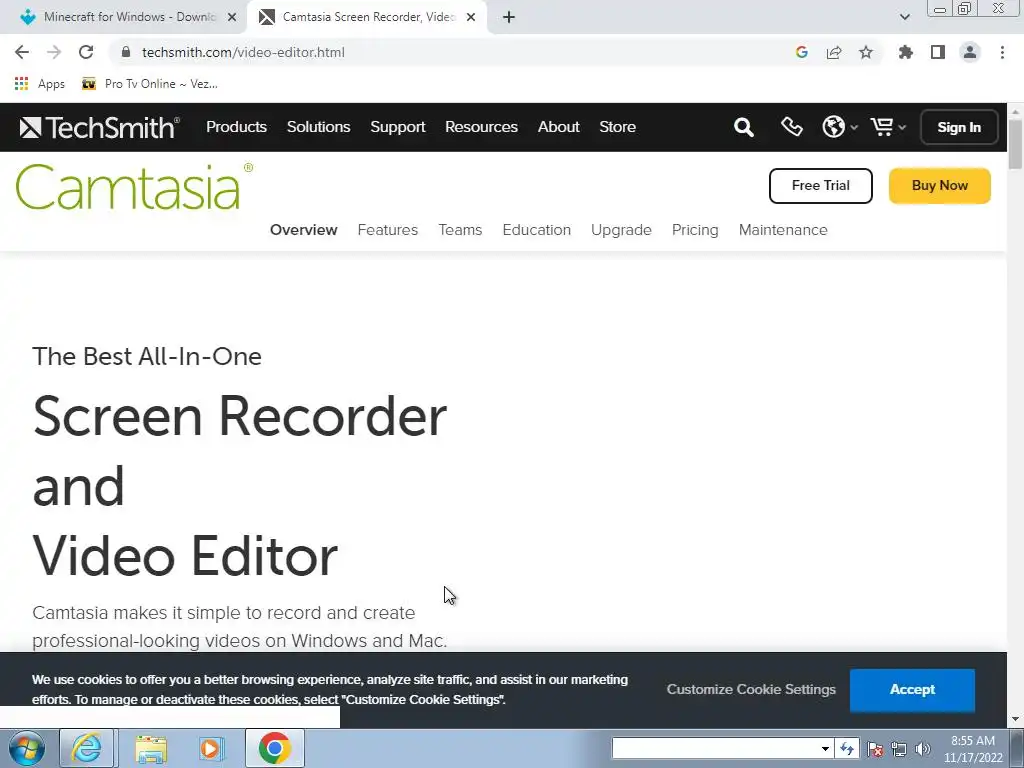Bookmark this page with the star icon
Image resolution: width=1024 pixels, height=768 pixels.
866,52
